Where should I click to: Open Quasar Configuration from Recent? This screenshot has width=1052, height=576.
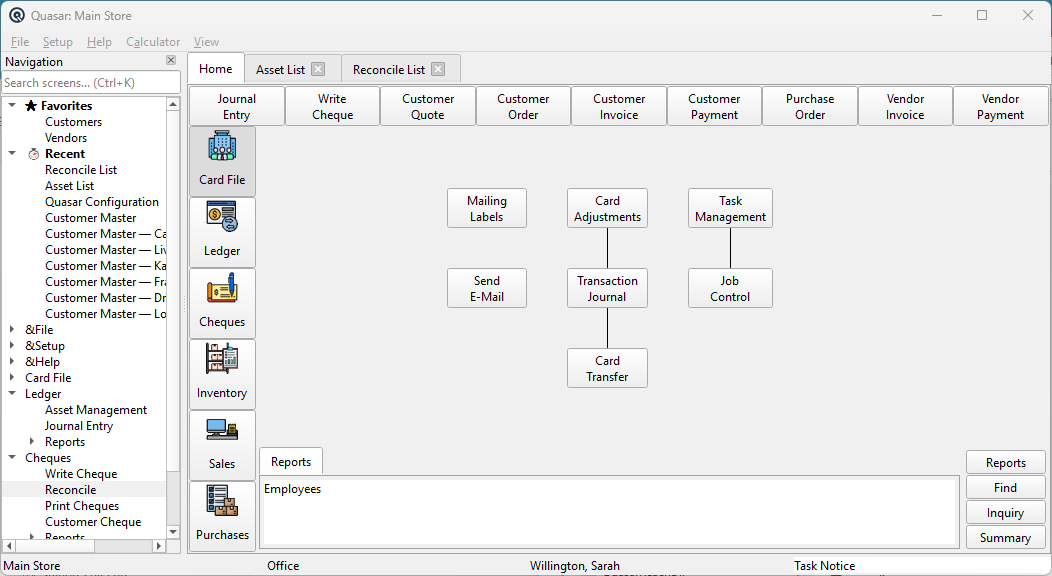click(x=102, y=202)
